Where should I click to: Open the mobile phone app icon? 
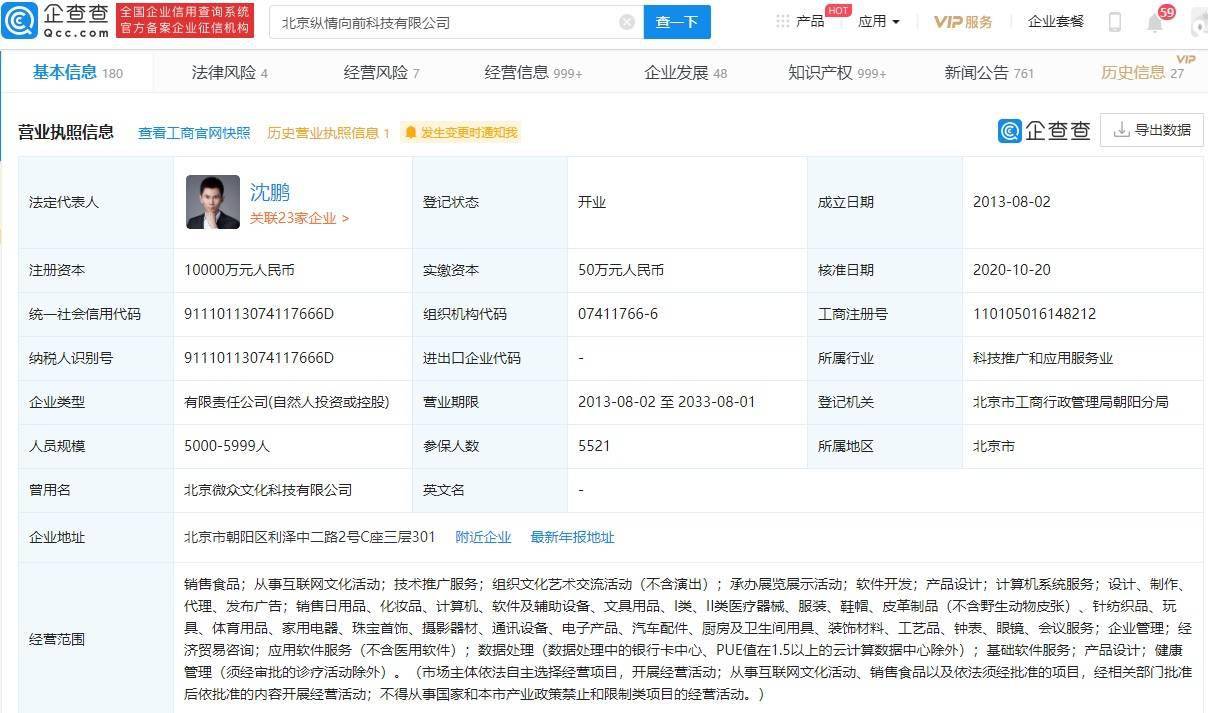click(1115, 22)
